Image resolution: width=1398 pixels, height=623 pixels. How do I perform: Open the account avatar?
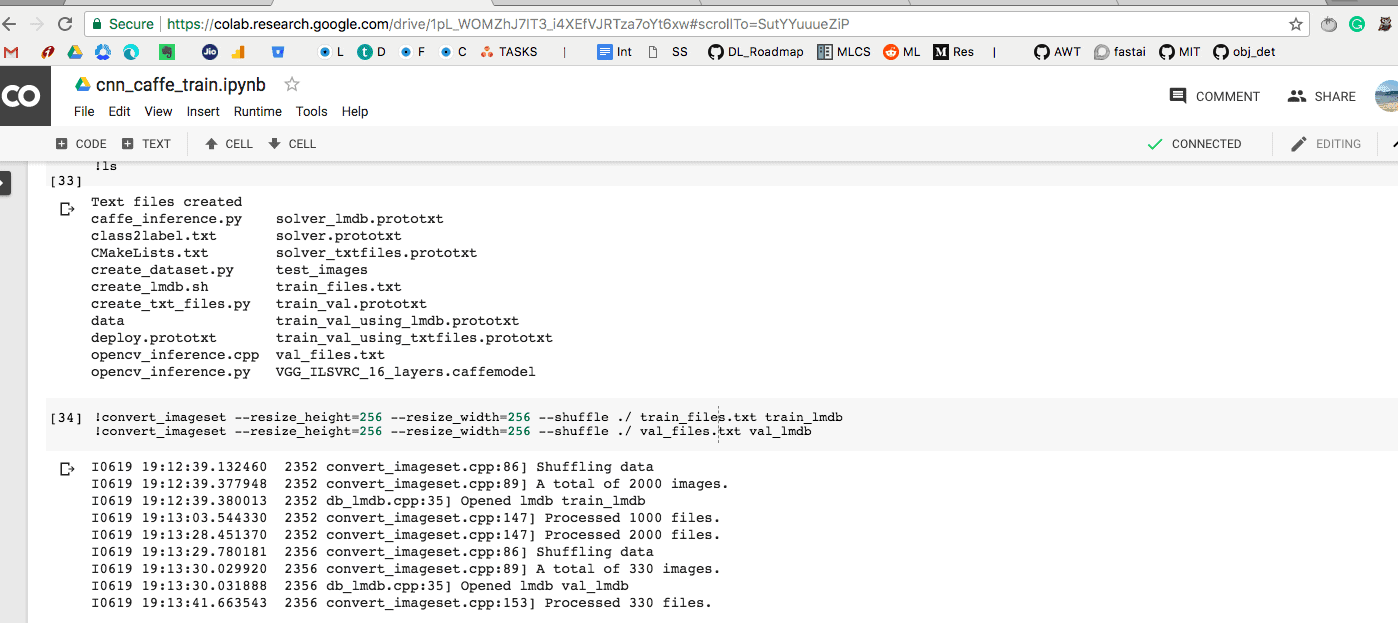click(1386, 96)
